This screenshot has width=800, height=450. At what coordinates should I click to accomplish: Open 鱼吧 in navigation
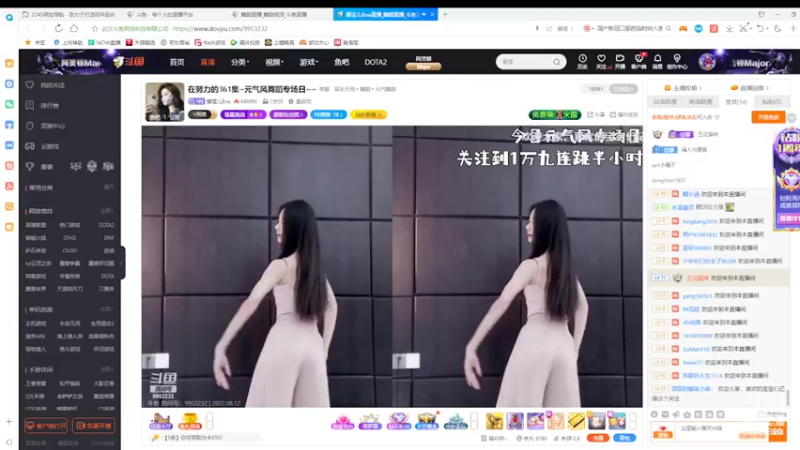pos(341,62)
